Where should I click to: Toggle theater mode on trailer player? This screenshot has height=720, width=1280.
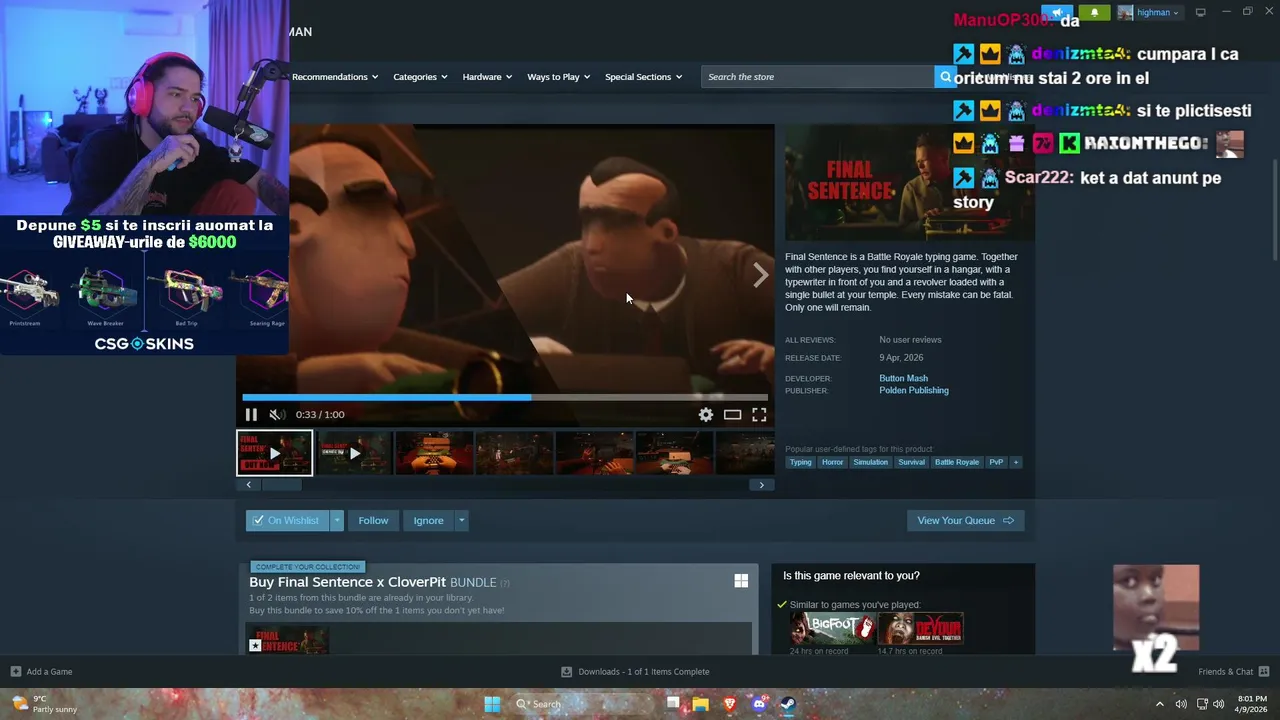pos(732,415)
